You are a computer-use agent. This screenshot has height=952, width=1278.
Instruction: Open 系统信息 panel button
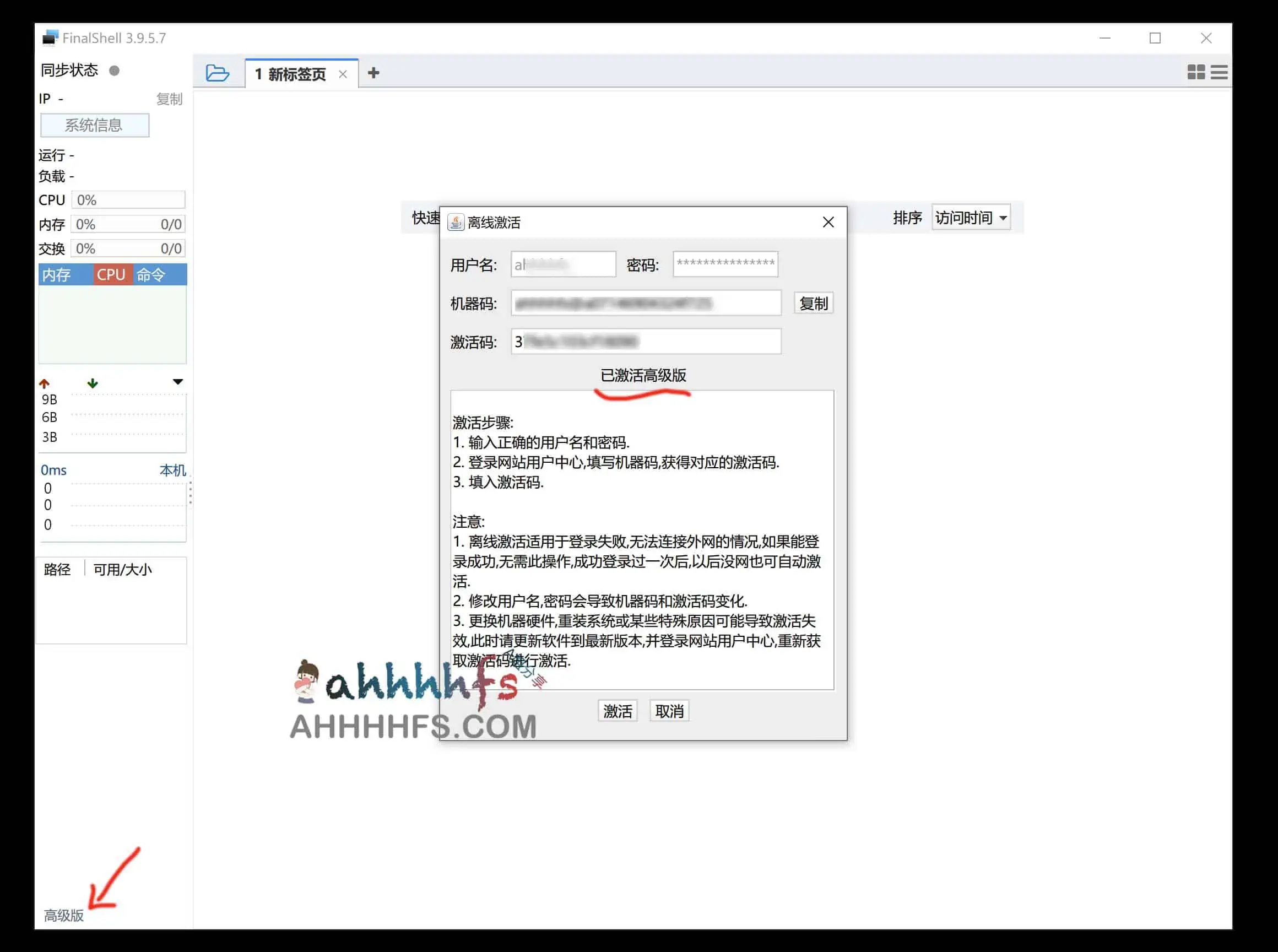(x=95, y=125)
